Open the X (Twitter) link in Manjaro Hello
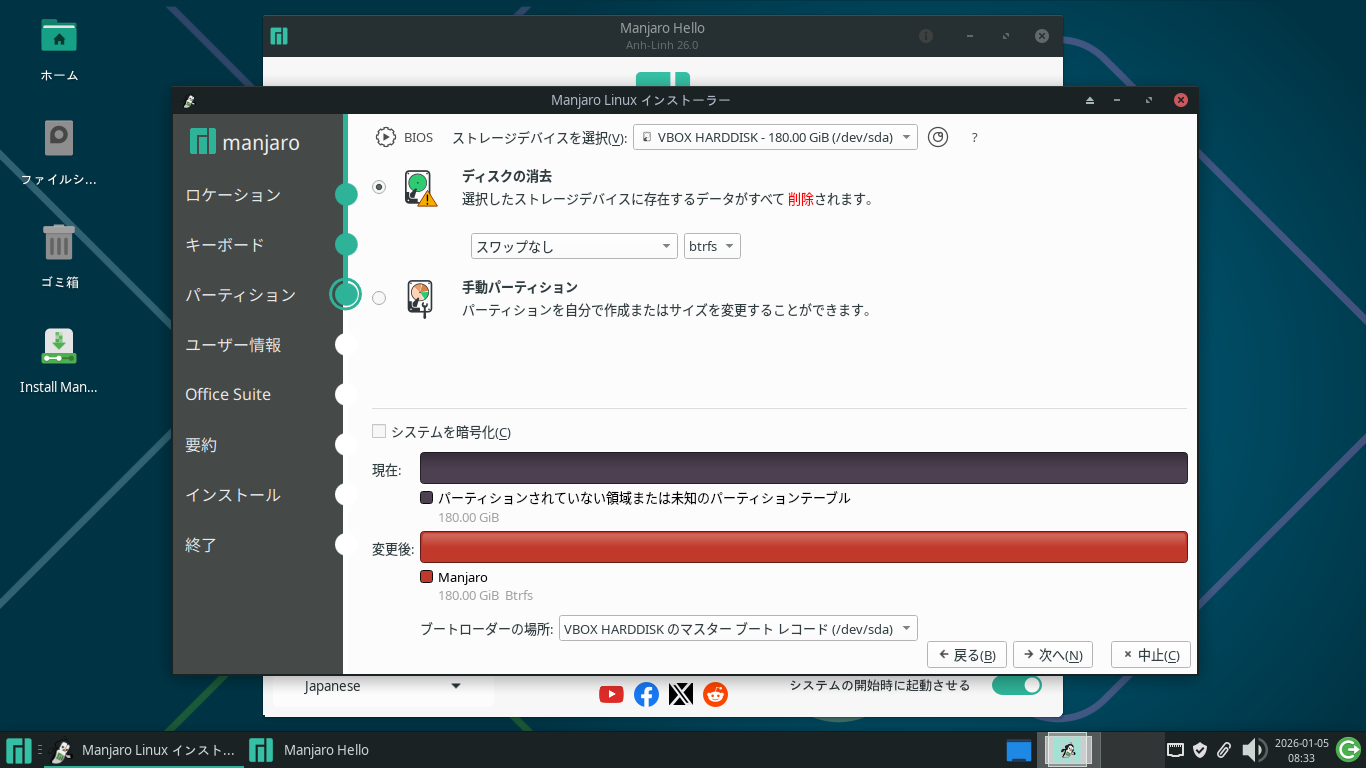Viewport: 1366px width, 768px height. 681,694
